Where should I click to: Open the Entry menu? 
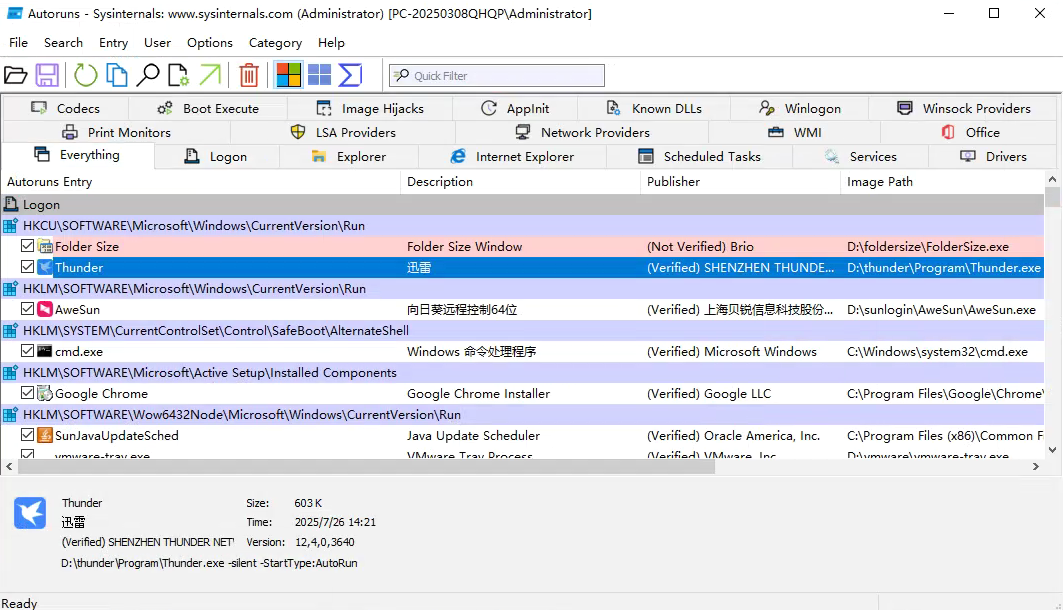point(113,43)
